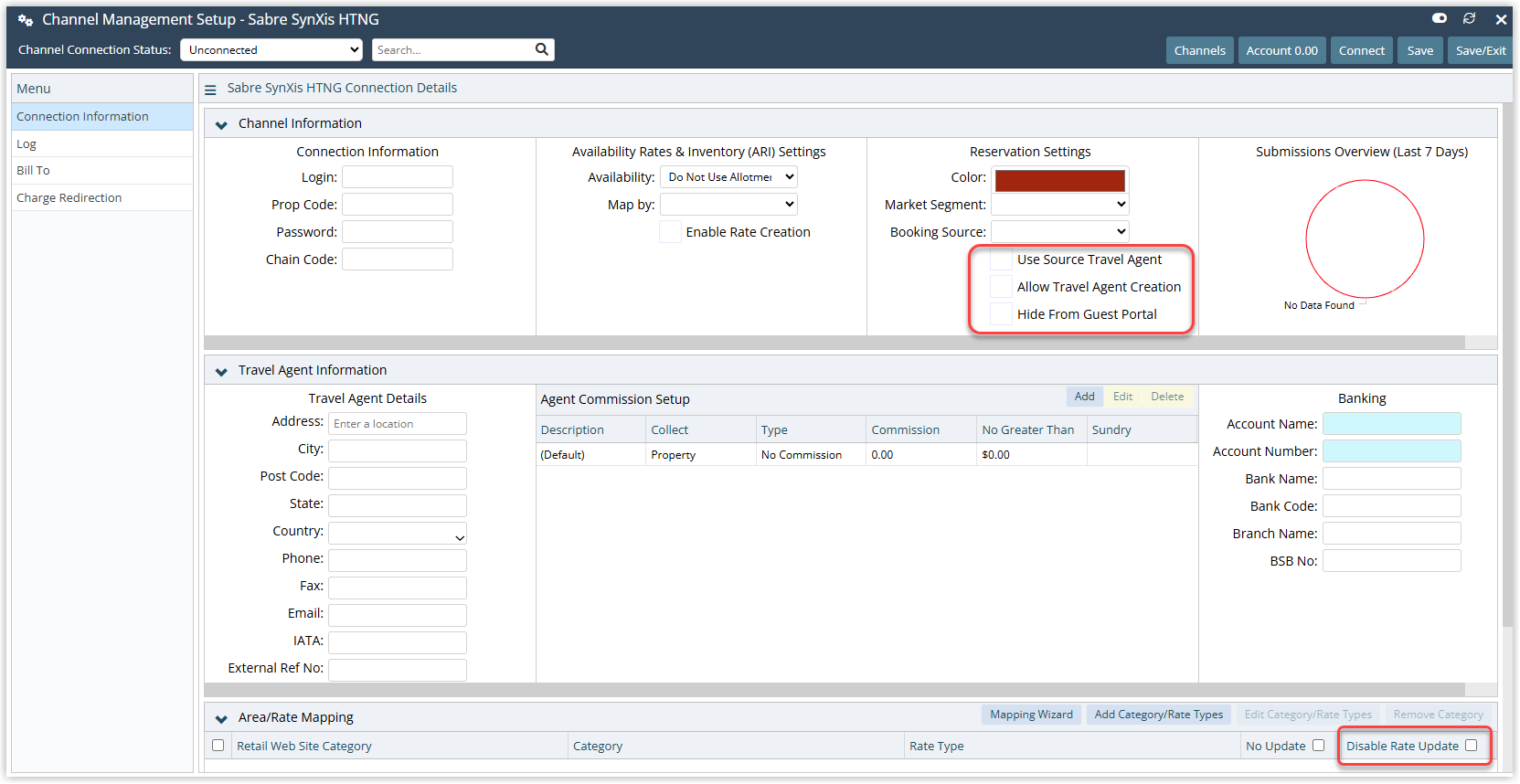The width and height of the screenshot is (1520, 784).
Task: Collapse the Area/Rate Mapping section
Action: (221, 718)
